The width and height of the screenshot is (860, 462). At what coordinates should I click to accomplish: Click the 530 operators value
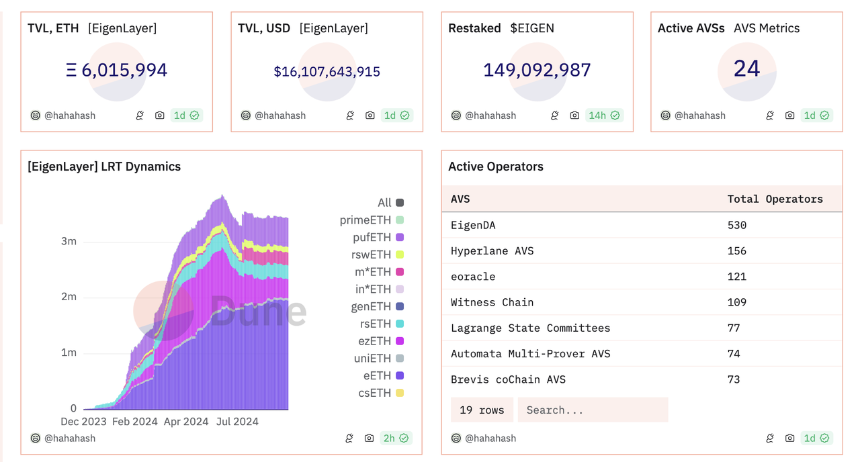[737, 225]
